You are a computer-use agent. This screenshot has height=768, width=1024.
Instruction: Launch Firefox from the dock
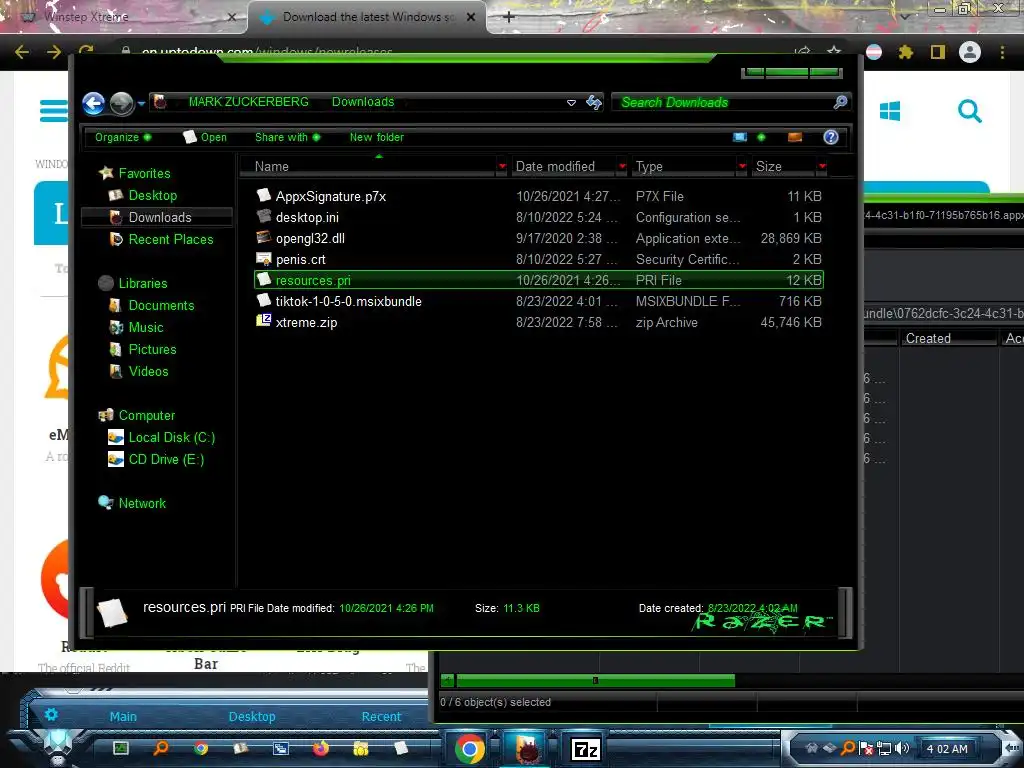click(x=321, y=748)
